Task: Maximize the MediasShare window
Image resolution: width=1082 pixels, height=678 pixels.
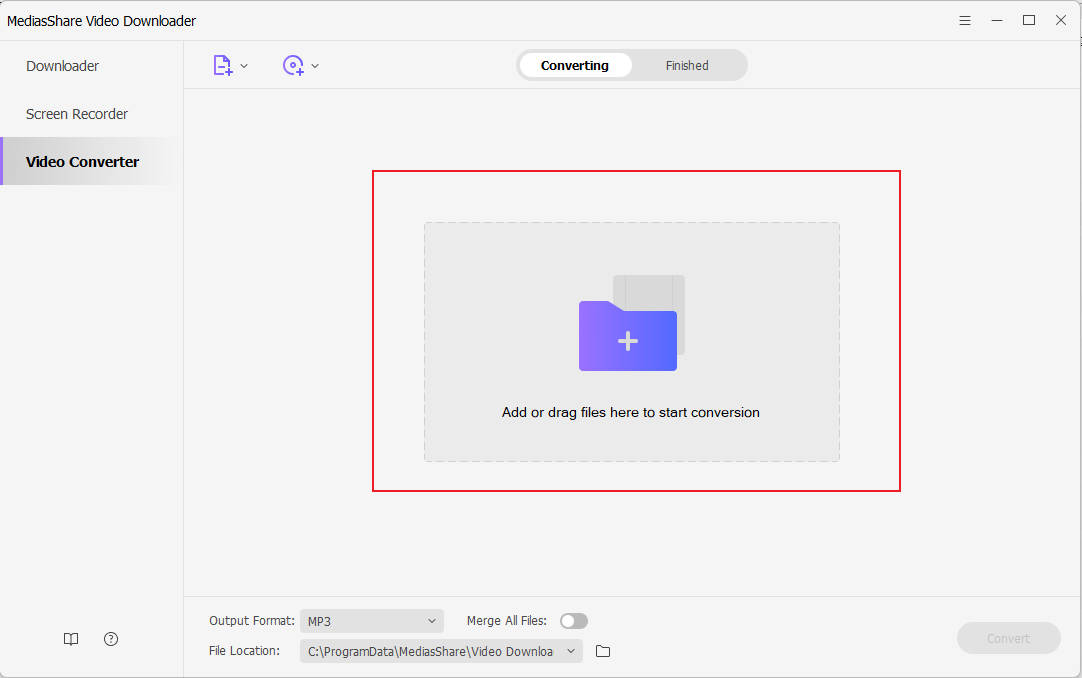Action: (1029, 21)
